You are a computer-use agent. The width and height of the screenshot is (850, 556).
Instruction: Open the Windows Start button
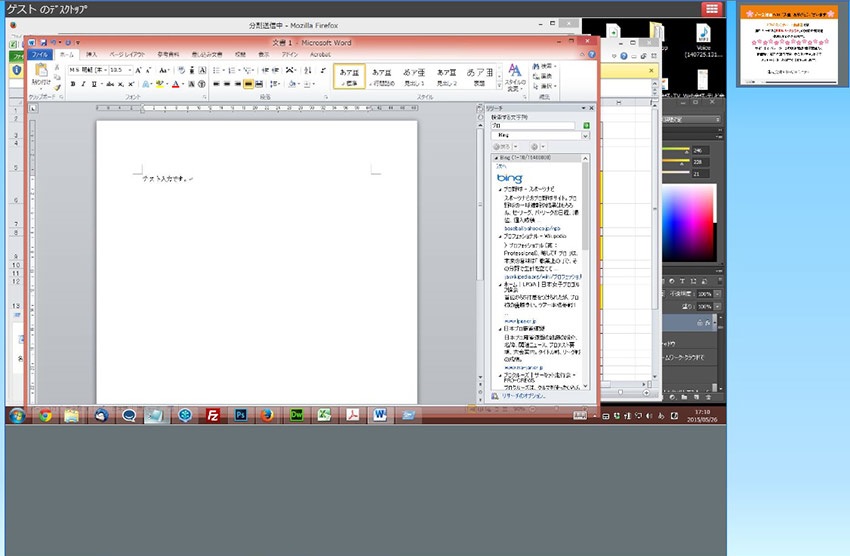[17, 416]
